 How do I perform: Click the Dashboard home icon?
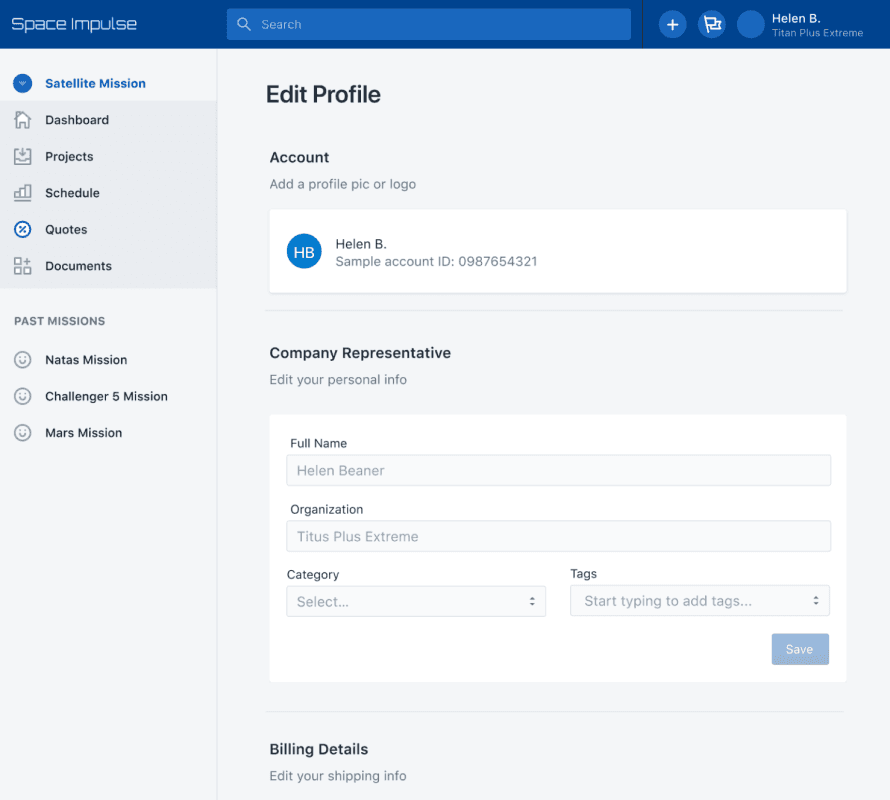click(x=22, y=120)
